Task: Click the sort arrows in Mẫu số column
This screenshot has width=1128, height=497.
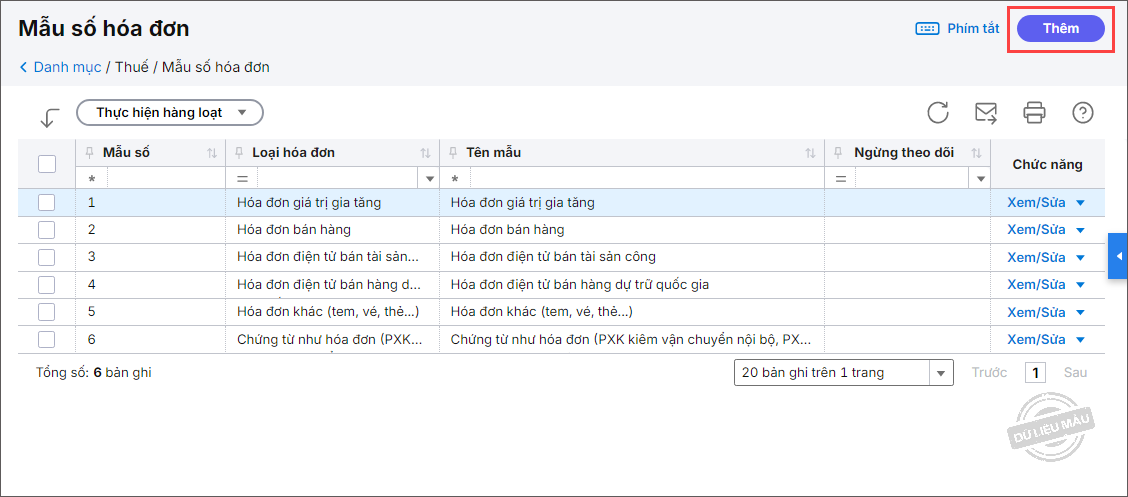Action: [212, 153]
